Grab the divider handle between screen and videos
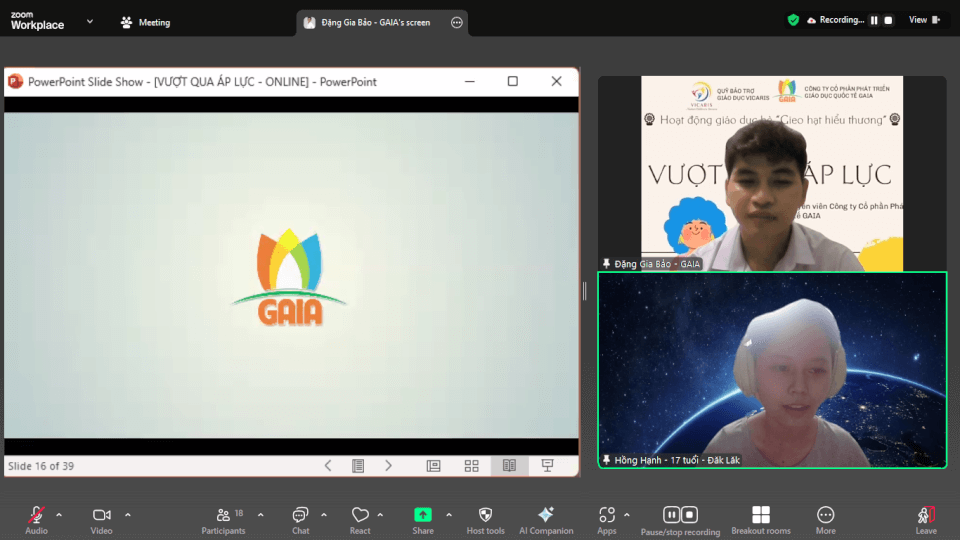Image resolution: width=960 pixels, height=540 pixels. [585, 291]
